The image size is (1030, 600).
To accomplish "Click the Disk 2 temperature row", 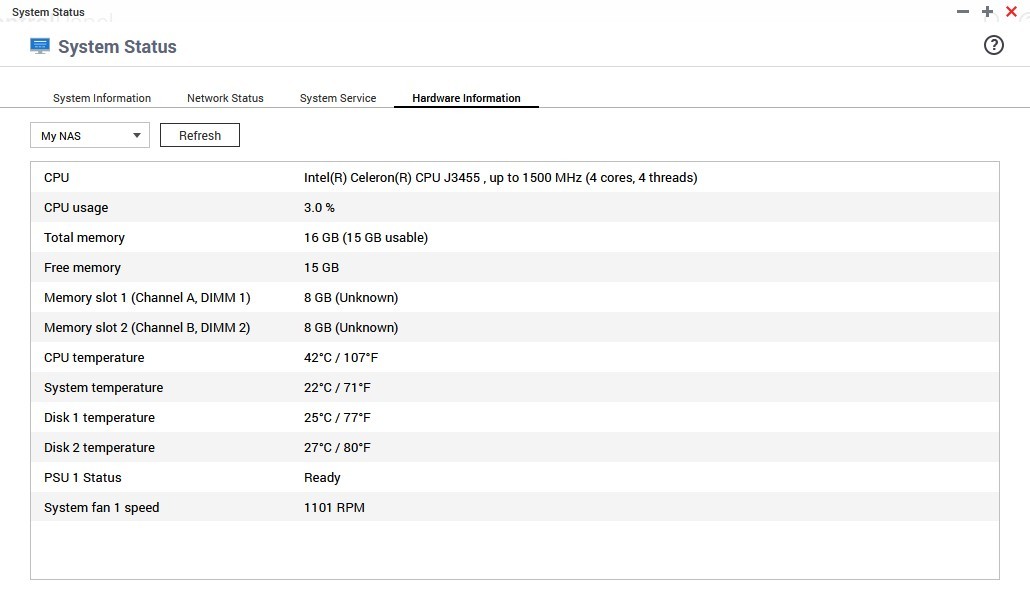I will click(515, 448).
